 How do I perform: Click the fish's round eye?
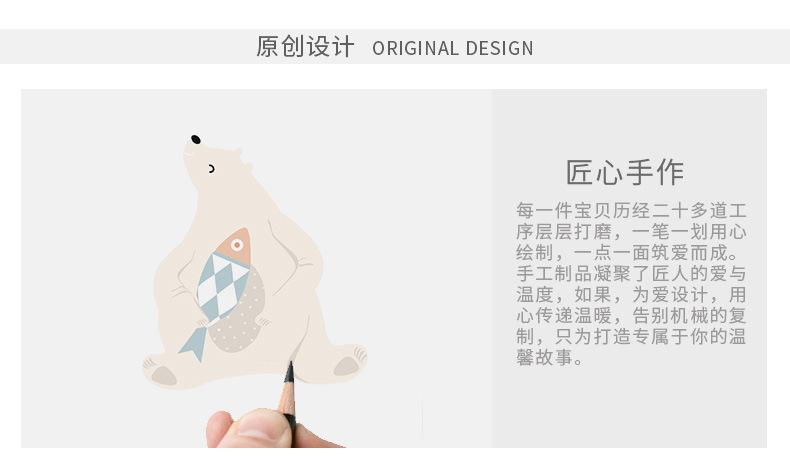[x=237, y=245]
